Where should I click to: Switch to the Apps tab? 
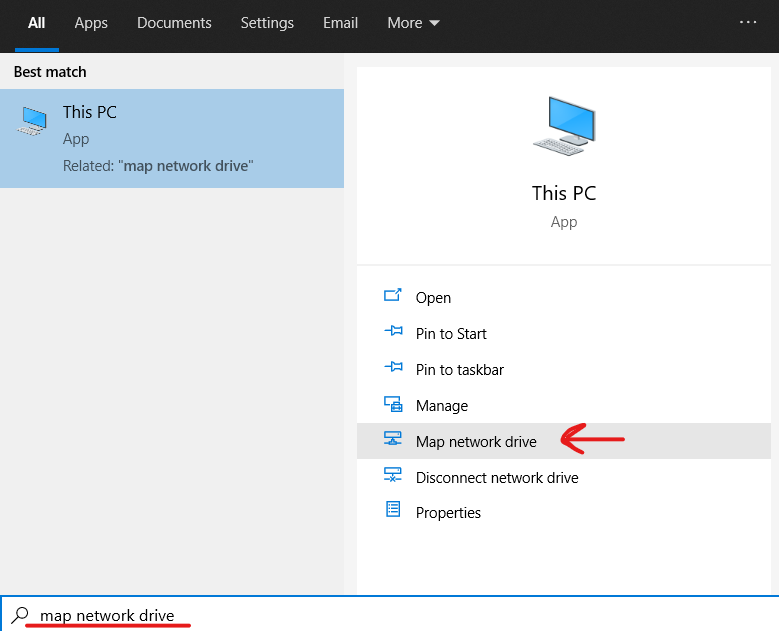(x=91, y=23)
